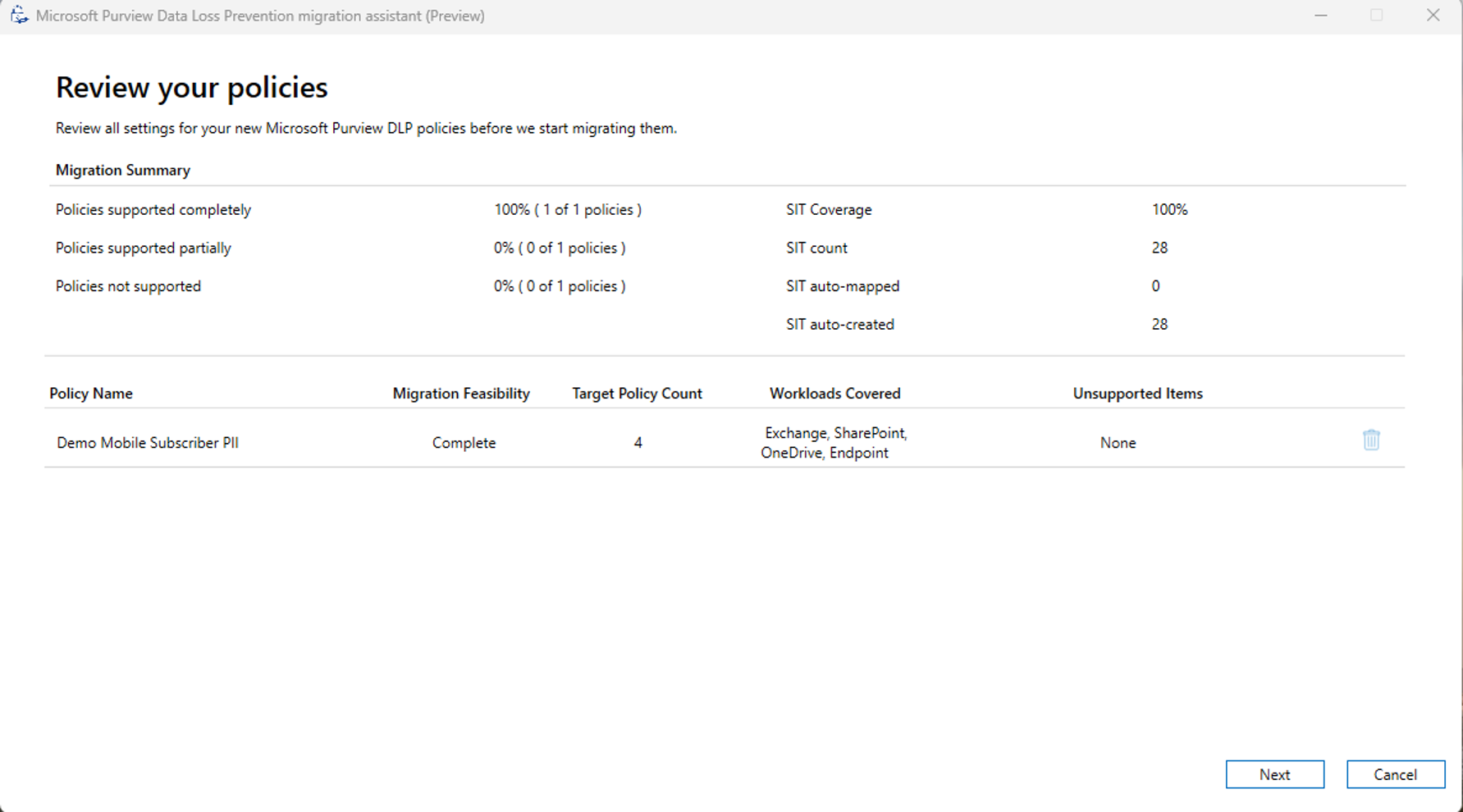Image resolution: width=1463 pixels, height=812 pixels.
Task: Click the target policy count value 4
Action: [638, 442]
